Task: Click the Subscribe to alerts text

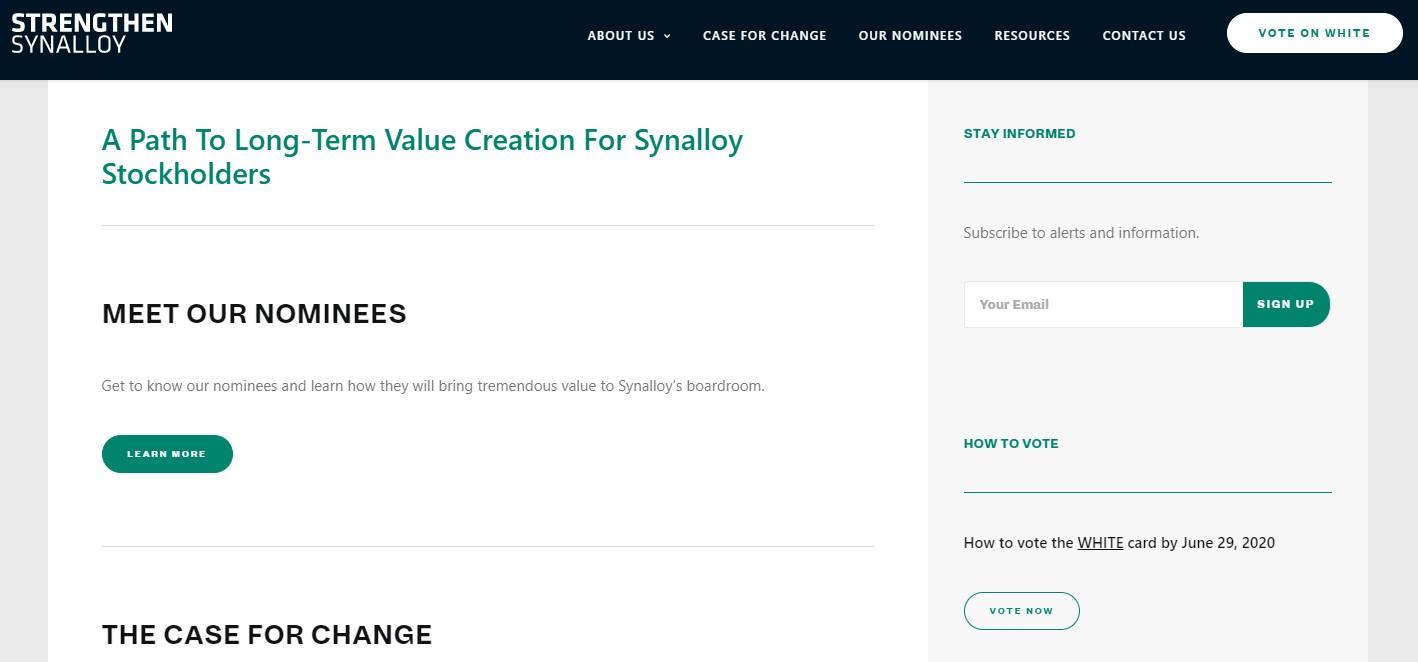Action: 1081,233
